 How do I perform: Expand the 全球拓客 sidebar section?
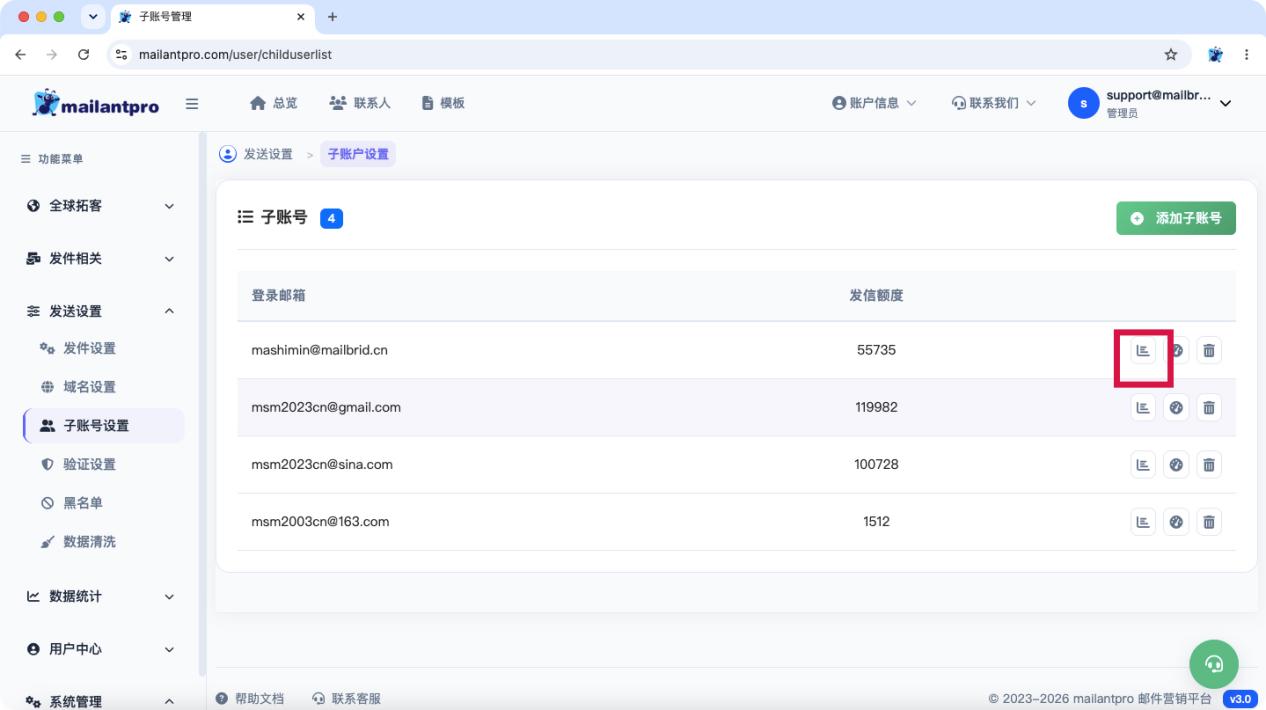pos(100,206)
